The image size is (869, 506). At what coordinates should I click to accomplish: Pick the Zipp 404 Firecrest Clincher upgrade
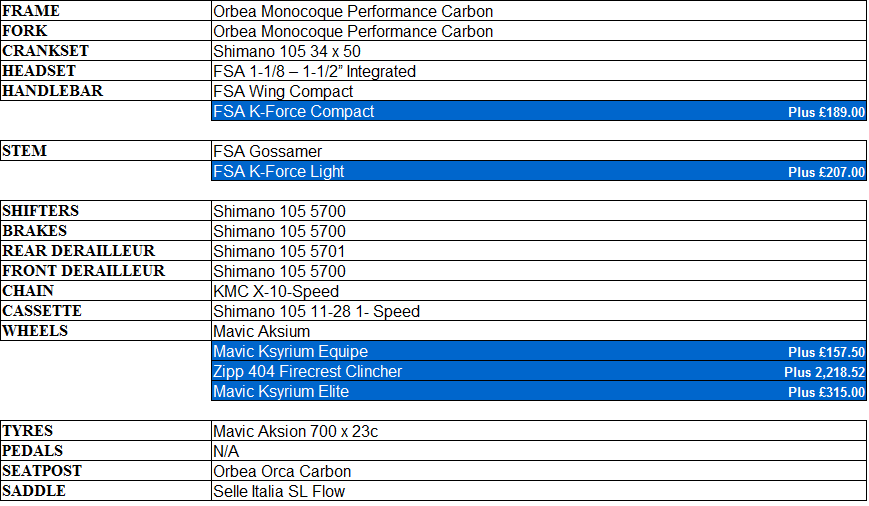[x=308, y=372]
